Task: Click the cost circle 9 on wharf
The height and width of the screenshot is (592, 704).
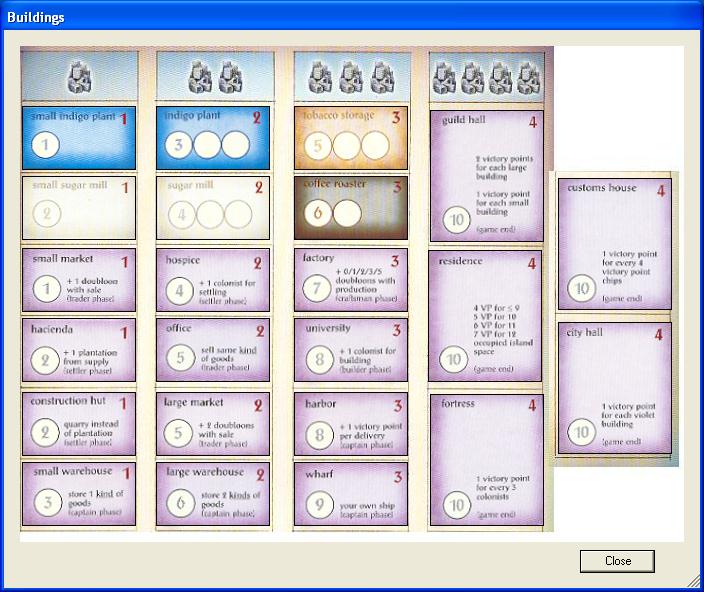Action: (319, 504)
